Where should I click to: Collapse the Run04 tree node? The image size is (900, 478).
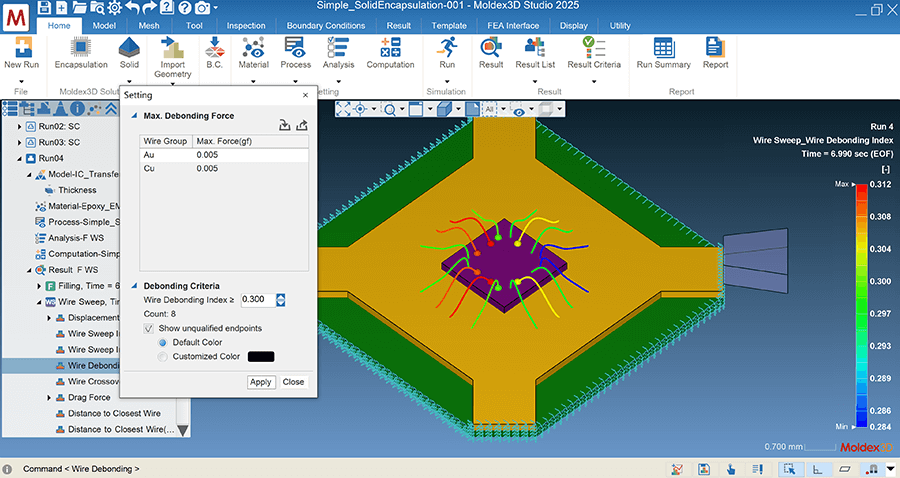(x=19, y=158)
